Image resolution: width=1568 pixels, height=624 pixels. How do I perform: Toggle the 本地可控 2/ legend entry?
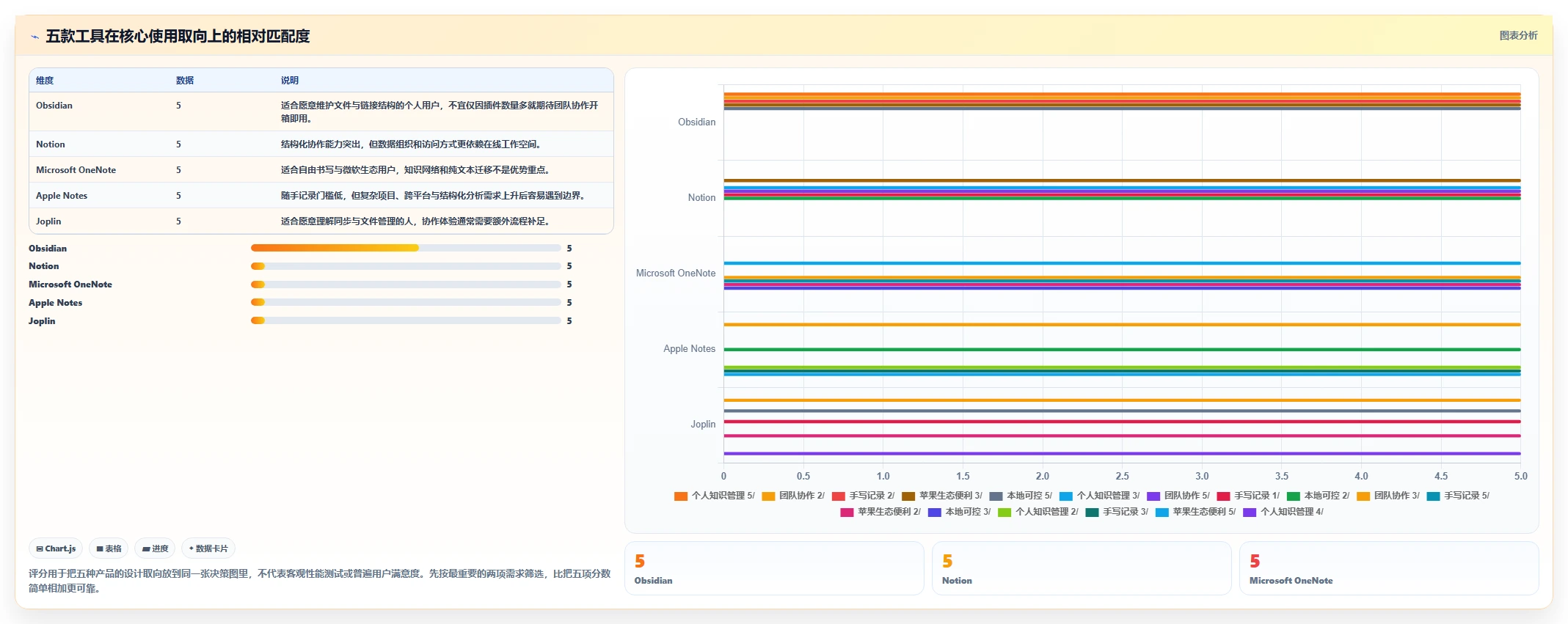point(1318,496)
